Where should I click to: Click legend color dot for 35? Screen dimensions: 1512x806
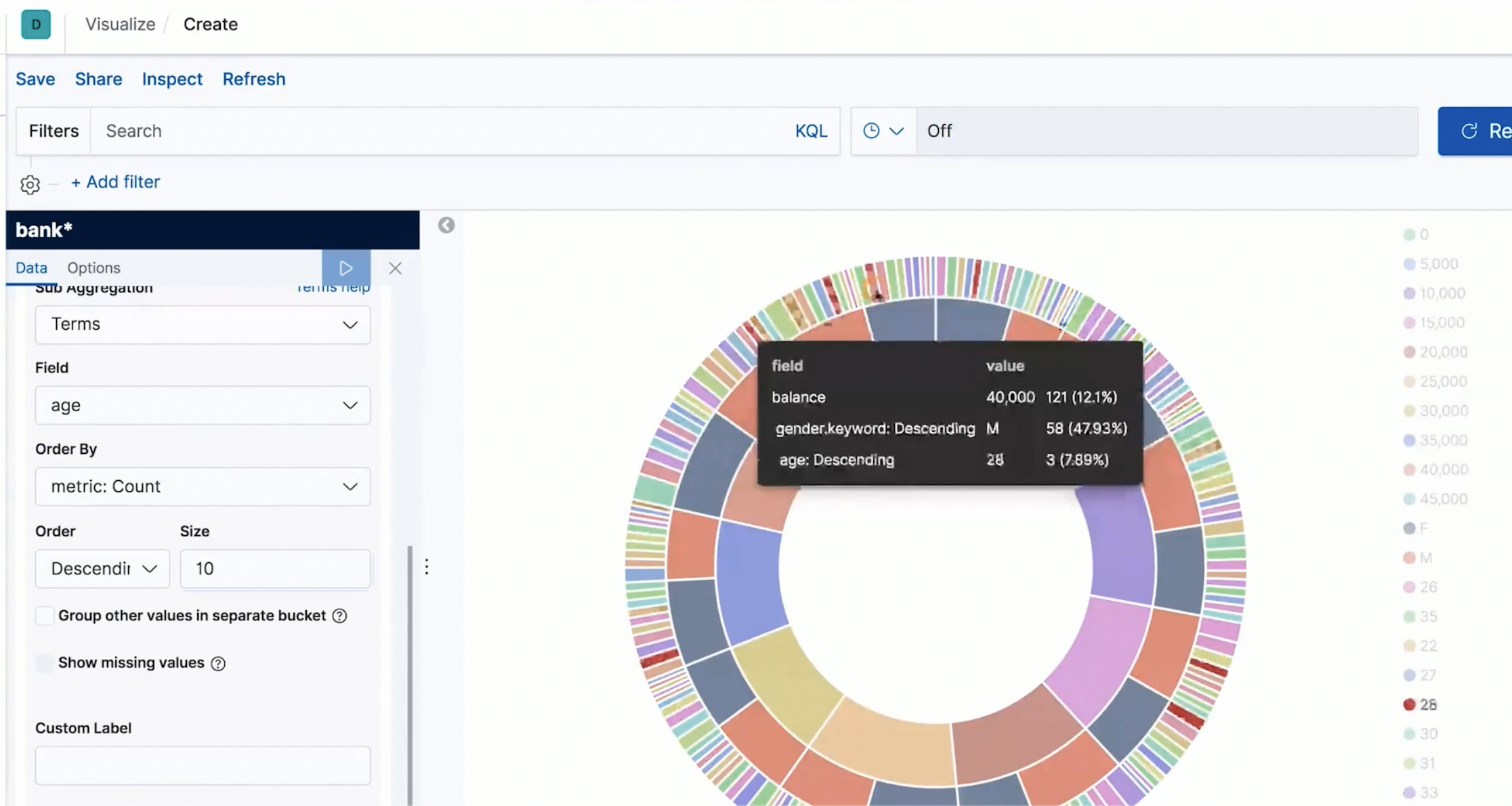pyautogui.click(x=1409, y=616)
